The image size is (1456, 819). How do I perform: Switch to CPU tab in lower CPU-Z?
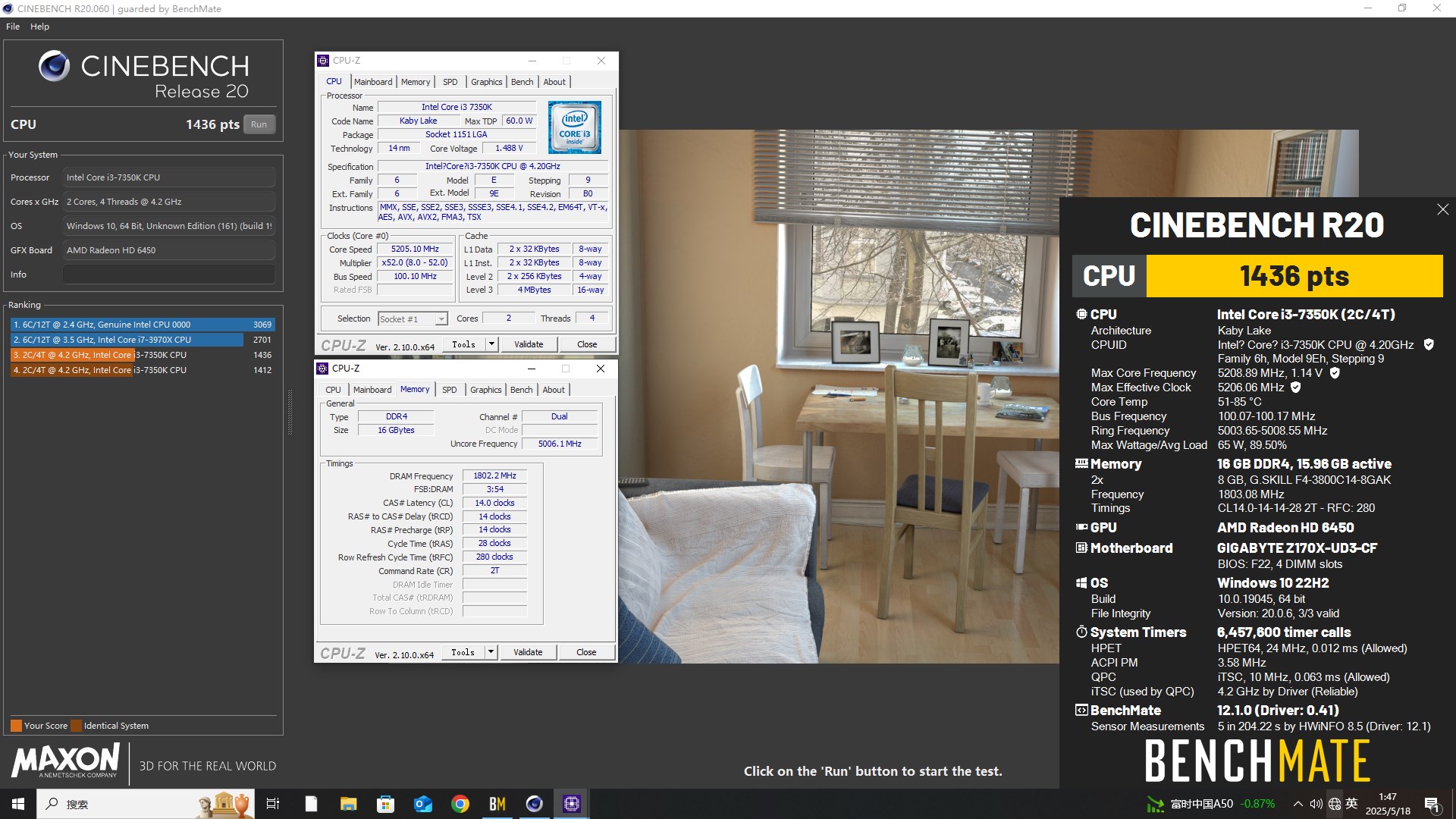click(333, 390)
